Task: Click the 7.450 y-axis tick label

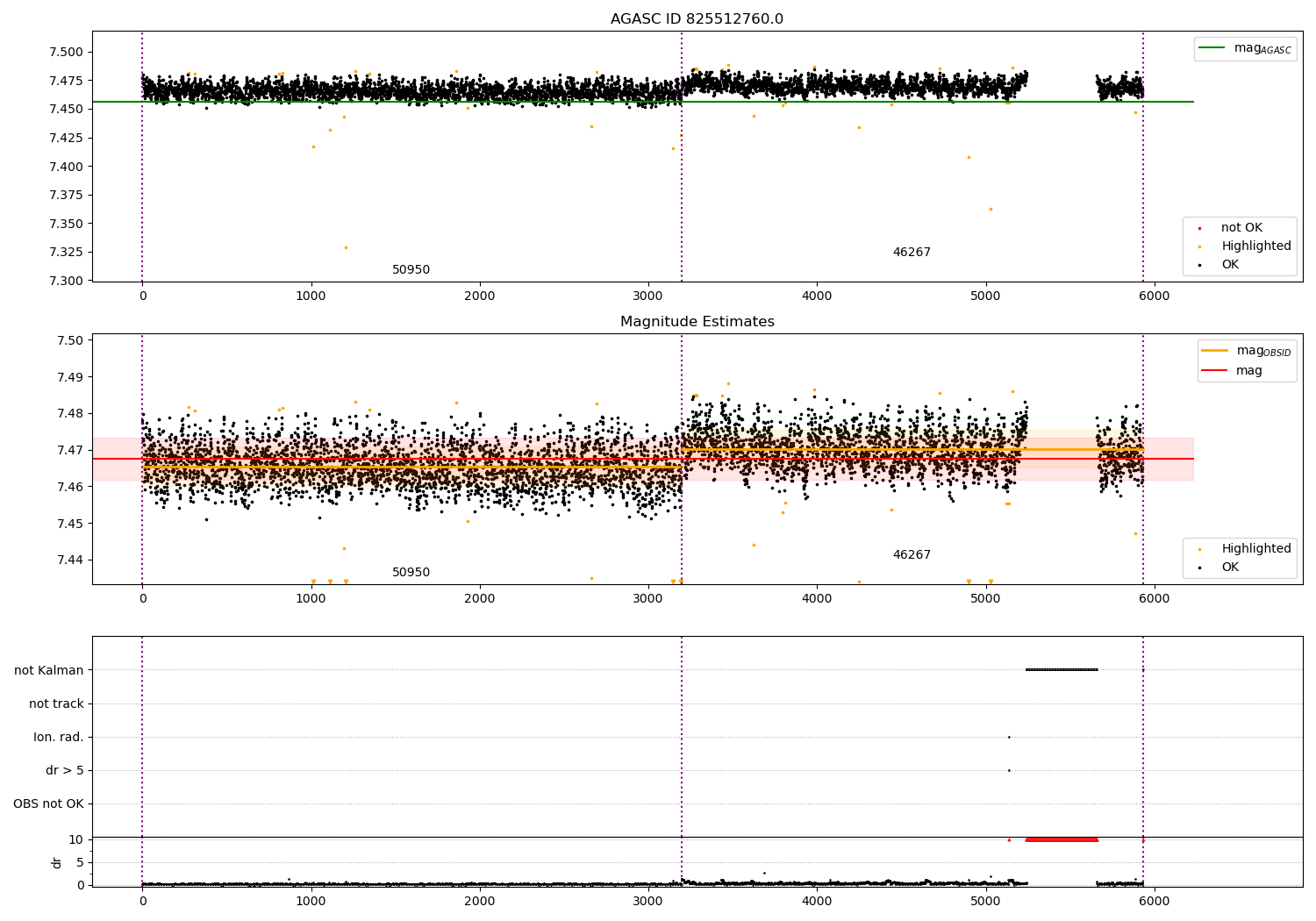Action: pyautogui.click(x=66, y=109)
